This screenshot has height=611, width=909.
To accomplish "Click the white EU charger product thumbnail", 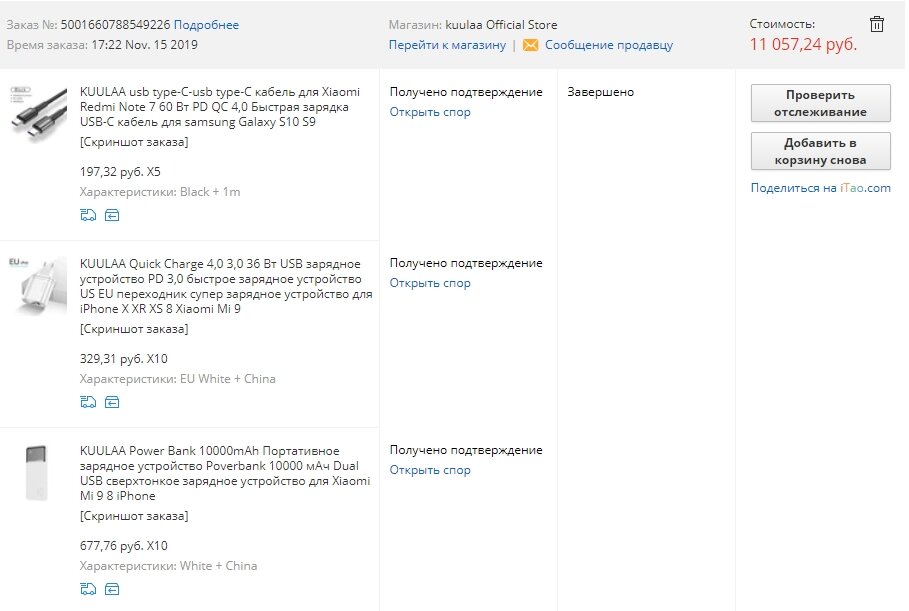I will pyautogui.click(x=38, y=286).
